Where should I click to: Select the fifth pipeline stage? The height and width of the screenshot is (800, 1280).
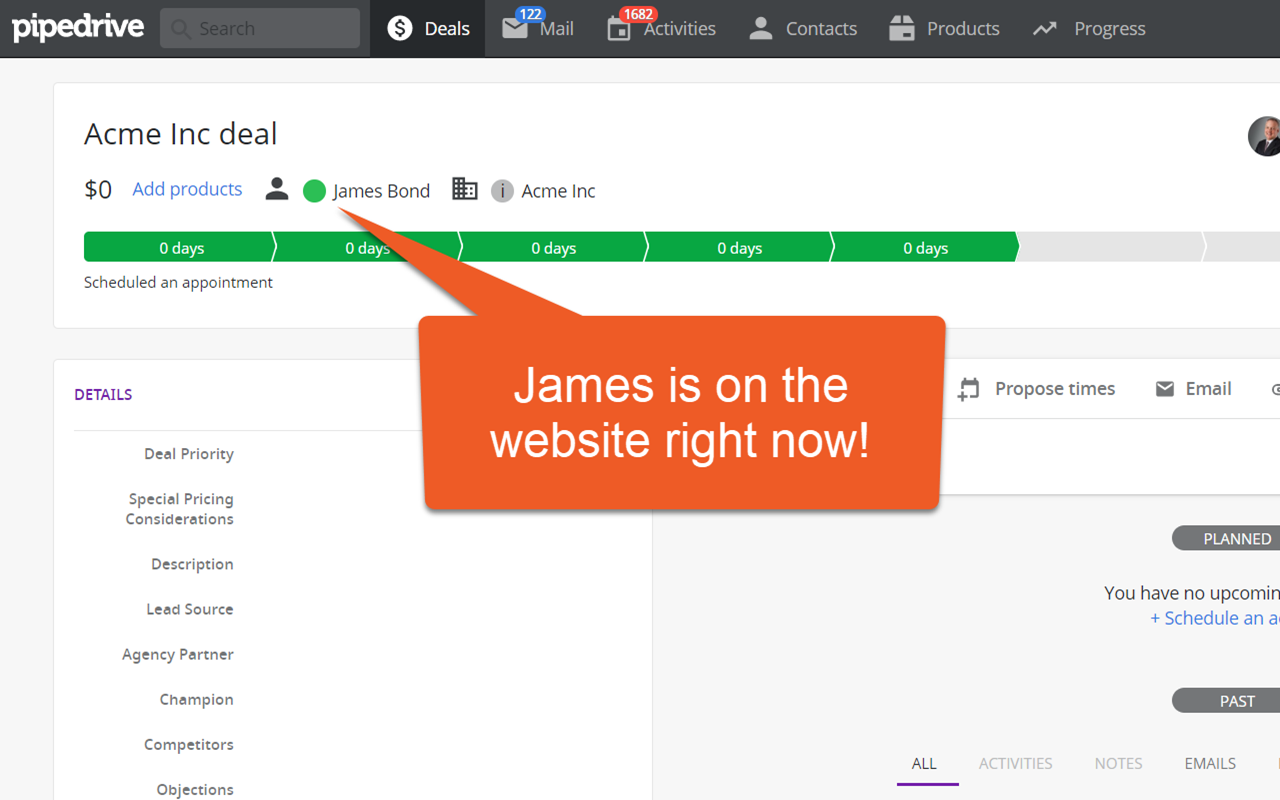tap(925, 247)
